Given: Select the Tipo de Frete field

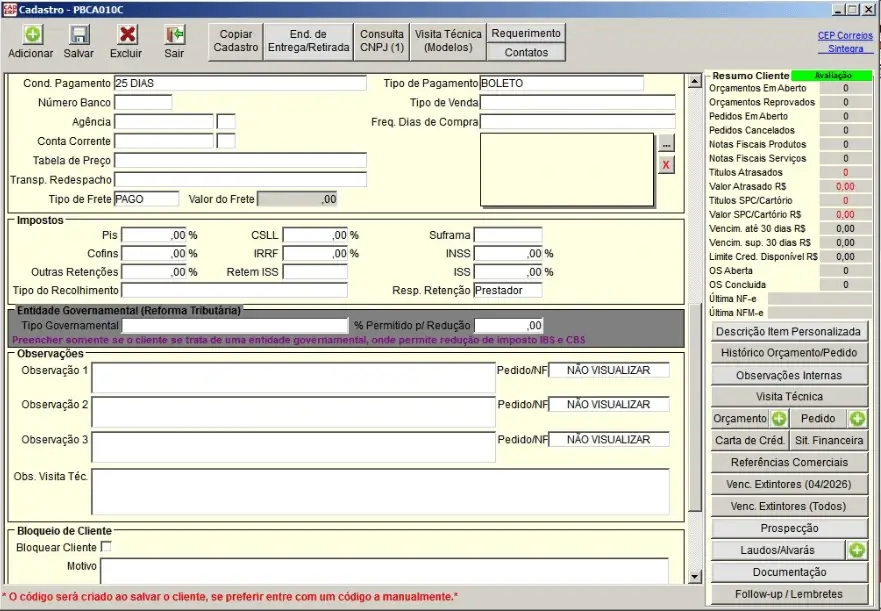Looking at the screenshot, I should coord(146,199).
